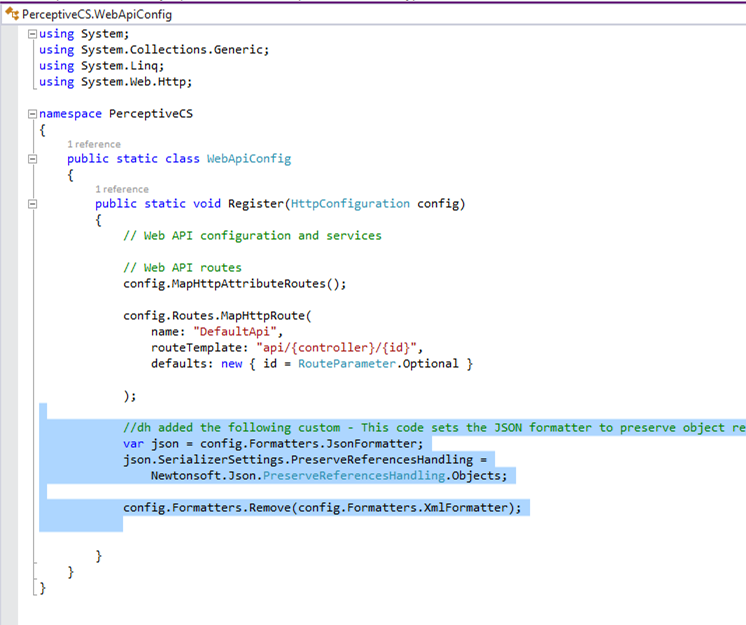Click 'var json = config.Formatters.JsonFormatter;' line
Screen dimensions: 746x625
[273, 444]
